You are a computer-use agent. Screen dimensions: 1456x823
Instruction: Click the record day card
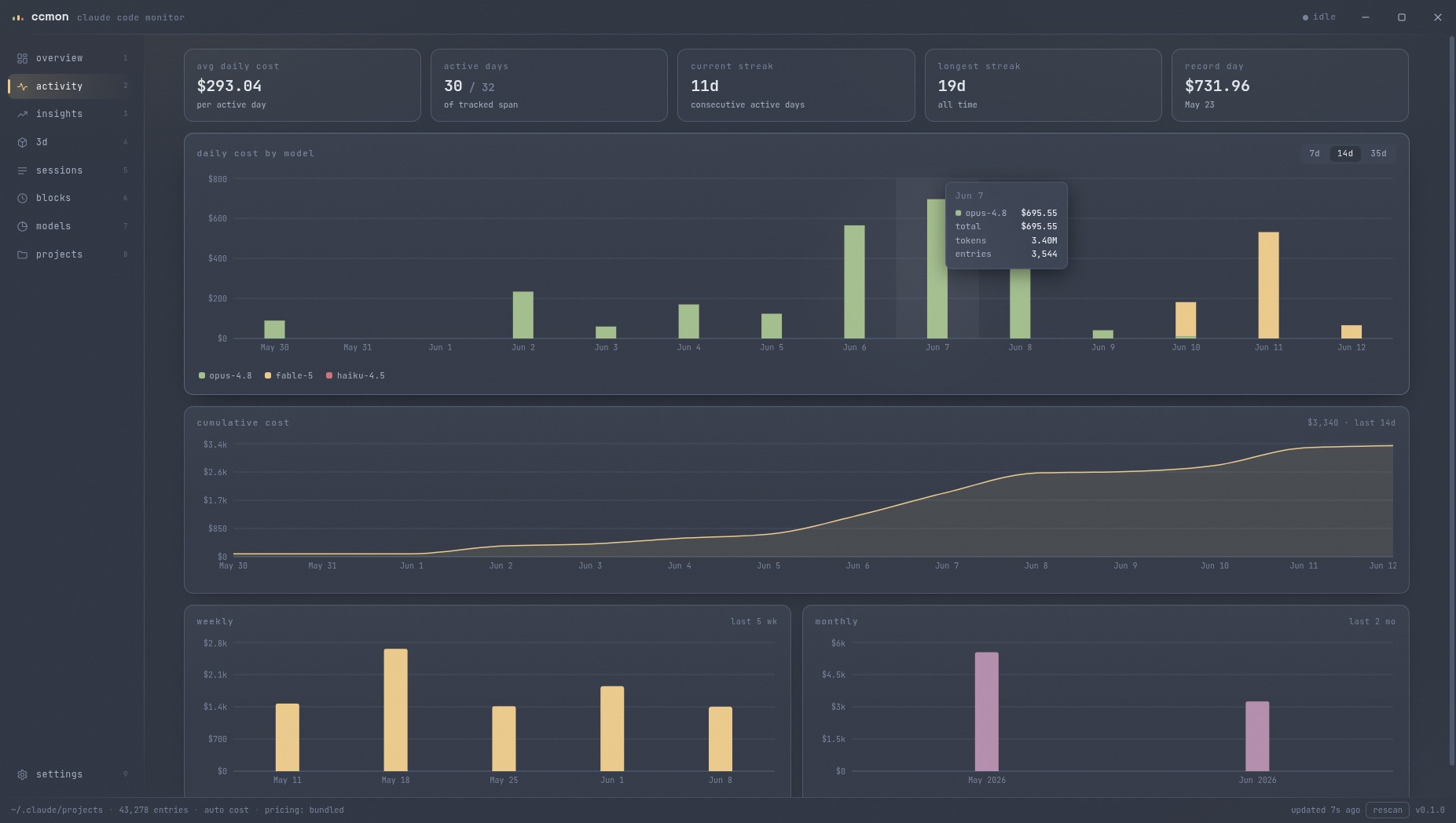point(1290,86)
